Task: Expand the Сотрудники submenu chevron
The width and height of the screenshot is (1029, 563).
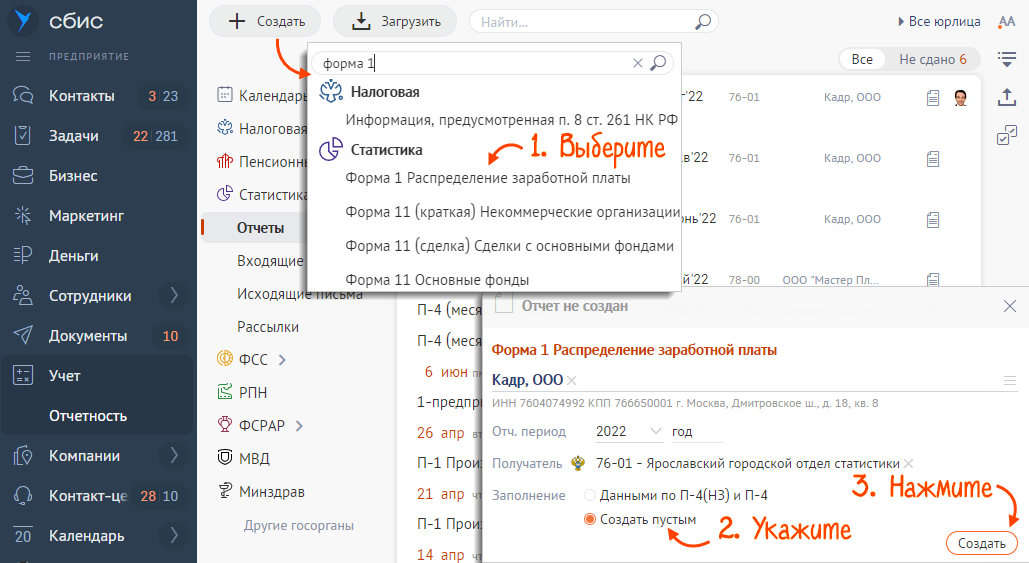Action: (174, 295)
